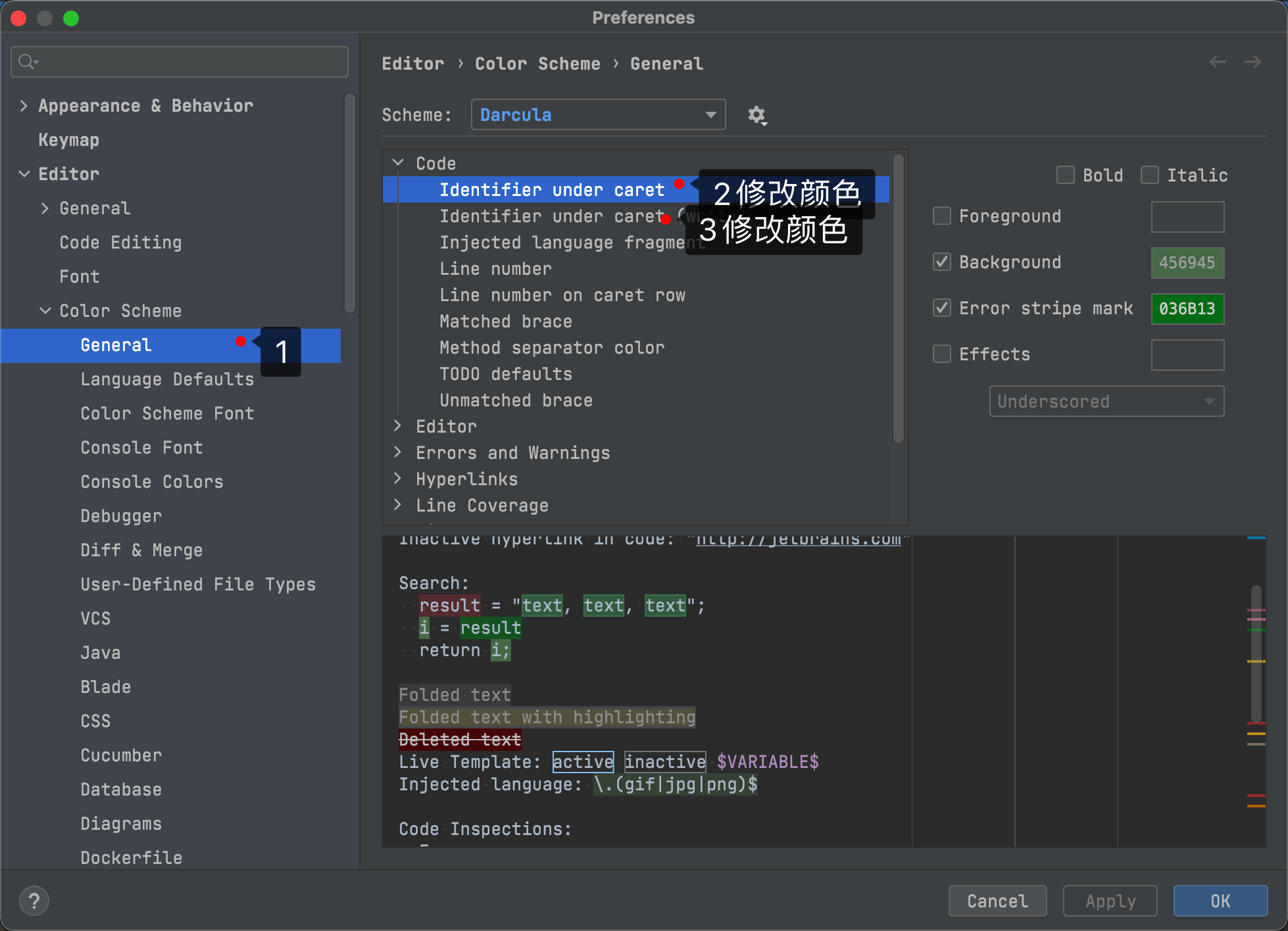Expand the General item under Editor

coord(45,208)
